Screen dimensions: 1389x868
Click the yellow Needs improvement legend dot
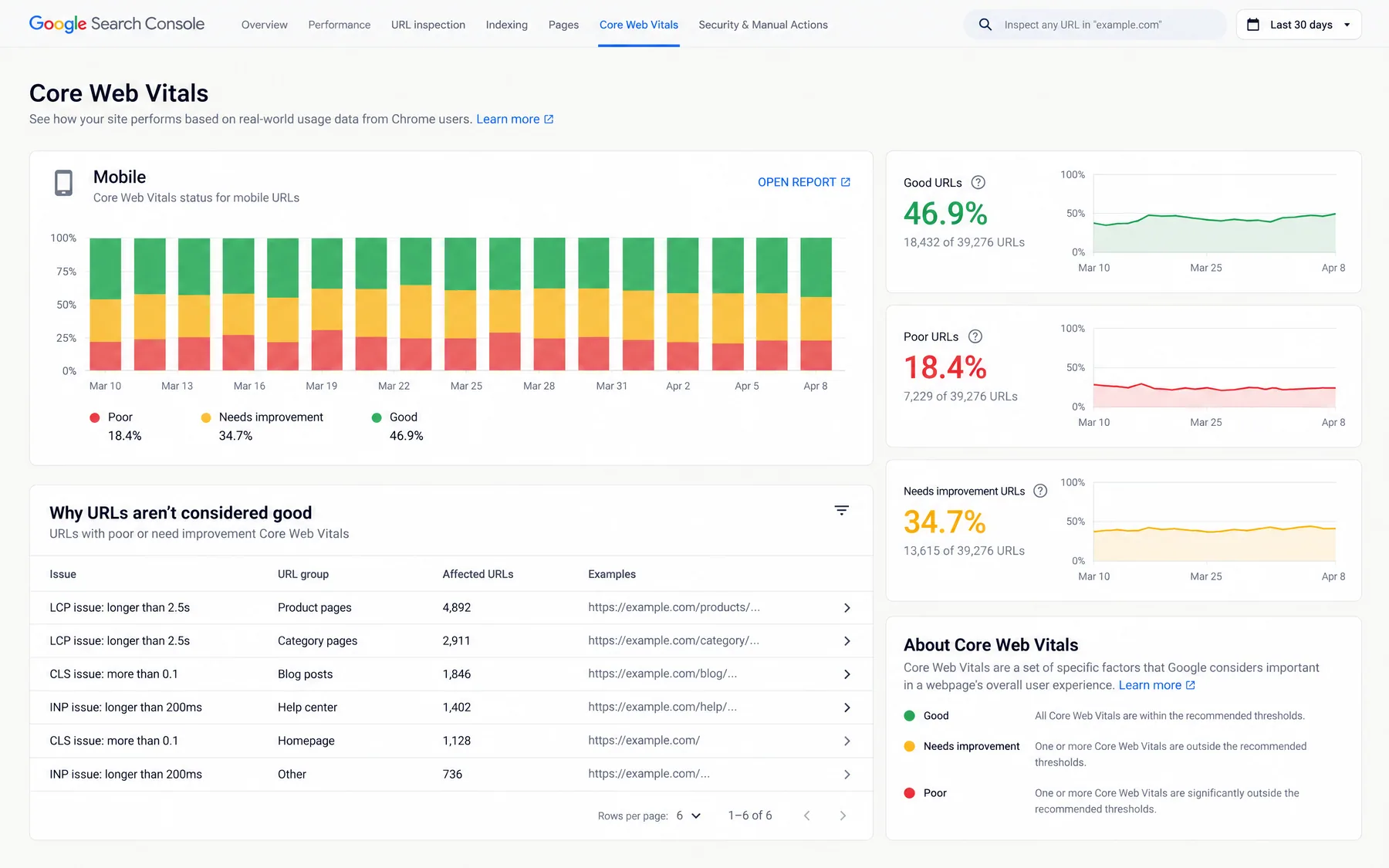[206, 417]
